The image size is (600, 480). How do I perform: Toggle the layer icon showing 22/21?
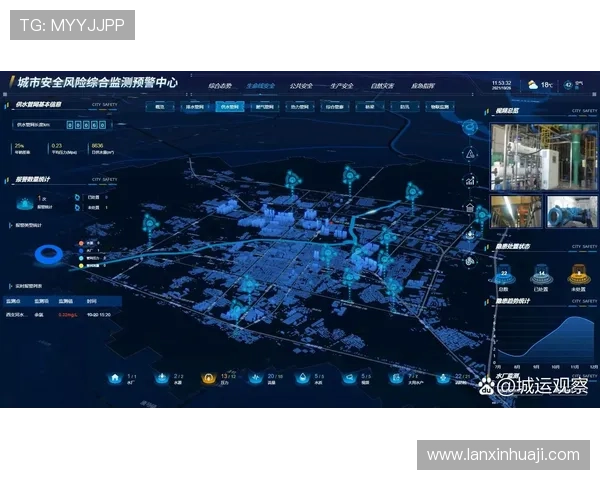pyautogui.click(x=443, y=379)
